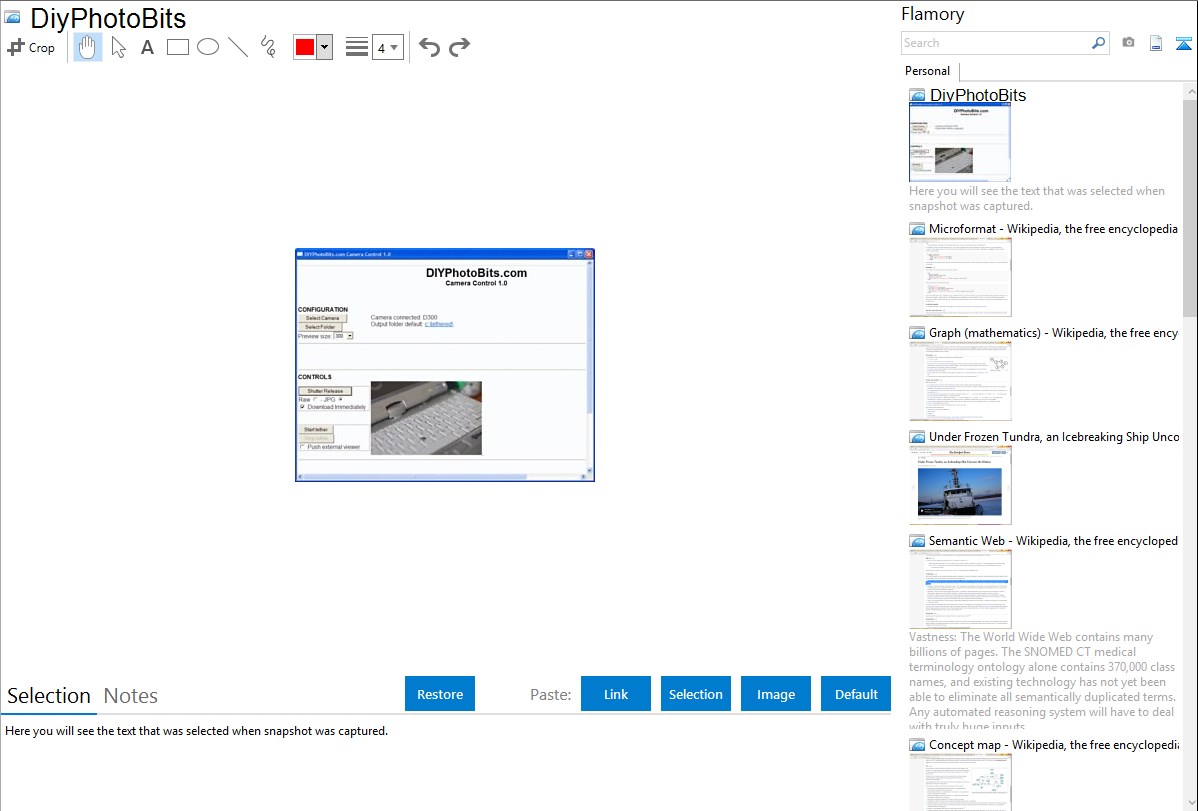Click icon beside Under Frozen Tundra entry
The image size is (1198, 811).
918,437
